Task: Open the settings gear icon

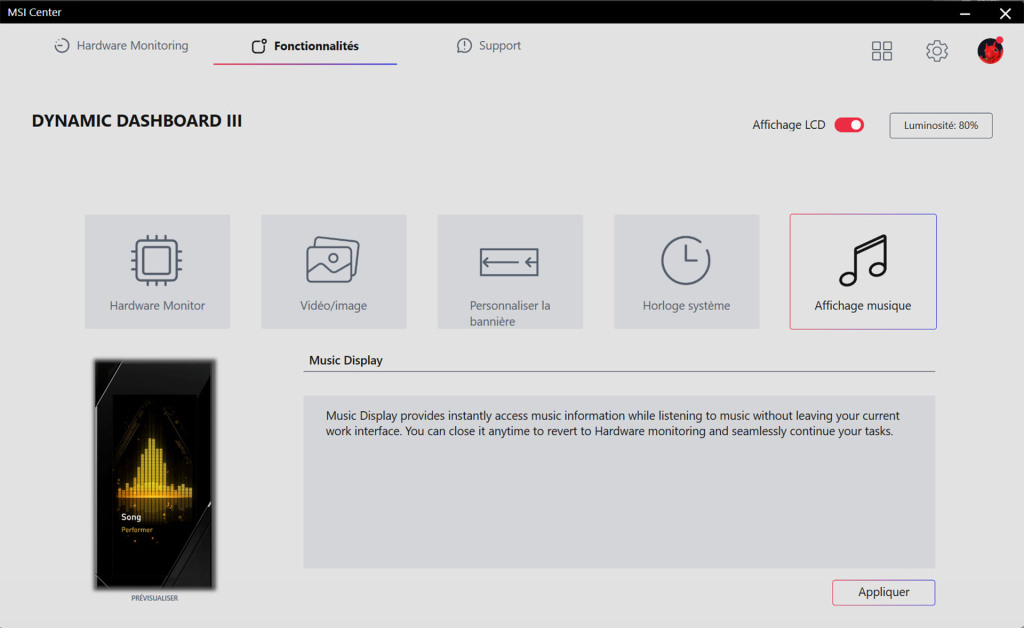Action: click(936, 51)
